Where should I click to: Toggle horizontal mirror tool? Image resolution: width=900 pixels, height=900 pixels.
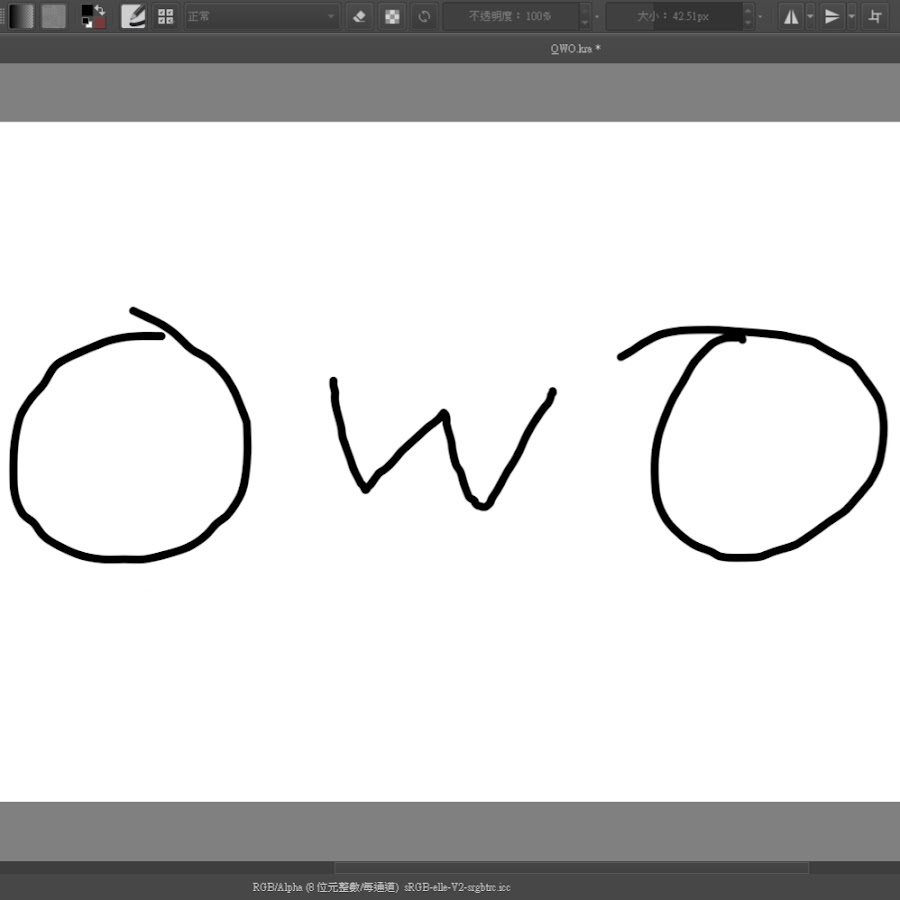[x=791, y=16]
